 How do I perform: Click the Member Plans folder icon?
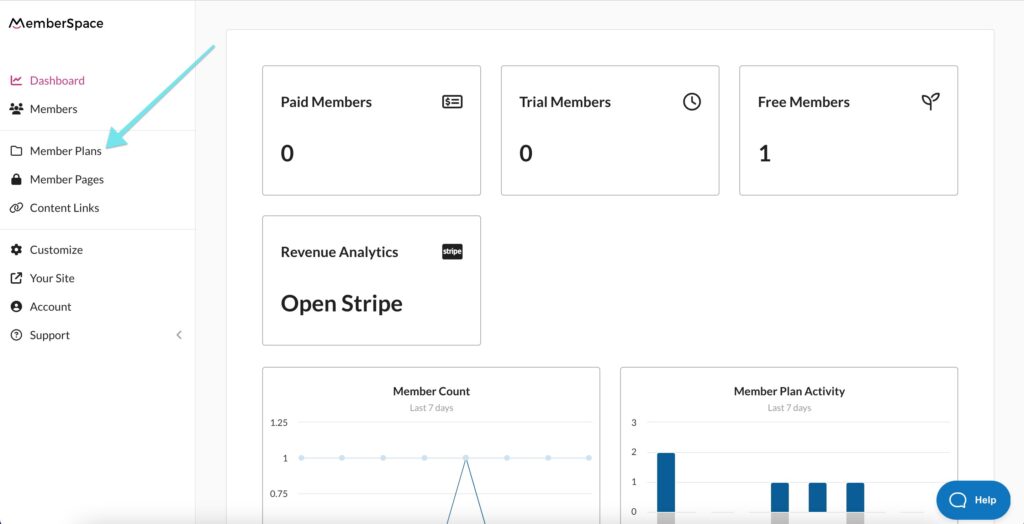click(x=16, y=151)
